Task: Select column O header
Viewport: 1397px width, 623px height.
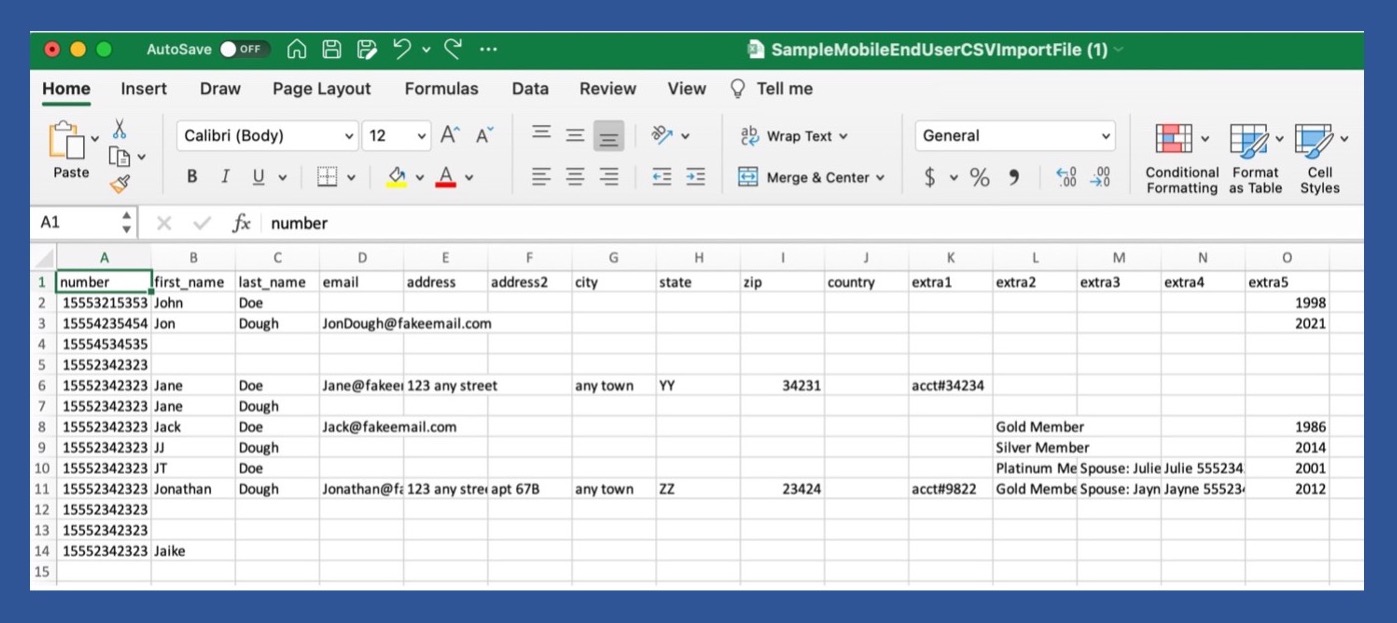Action: (1287, 258)
